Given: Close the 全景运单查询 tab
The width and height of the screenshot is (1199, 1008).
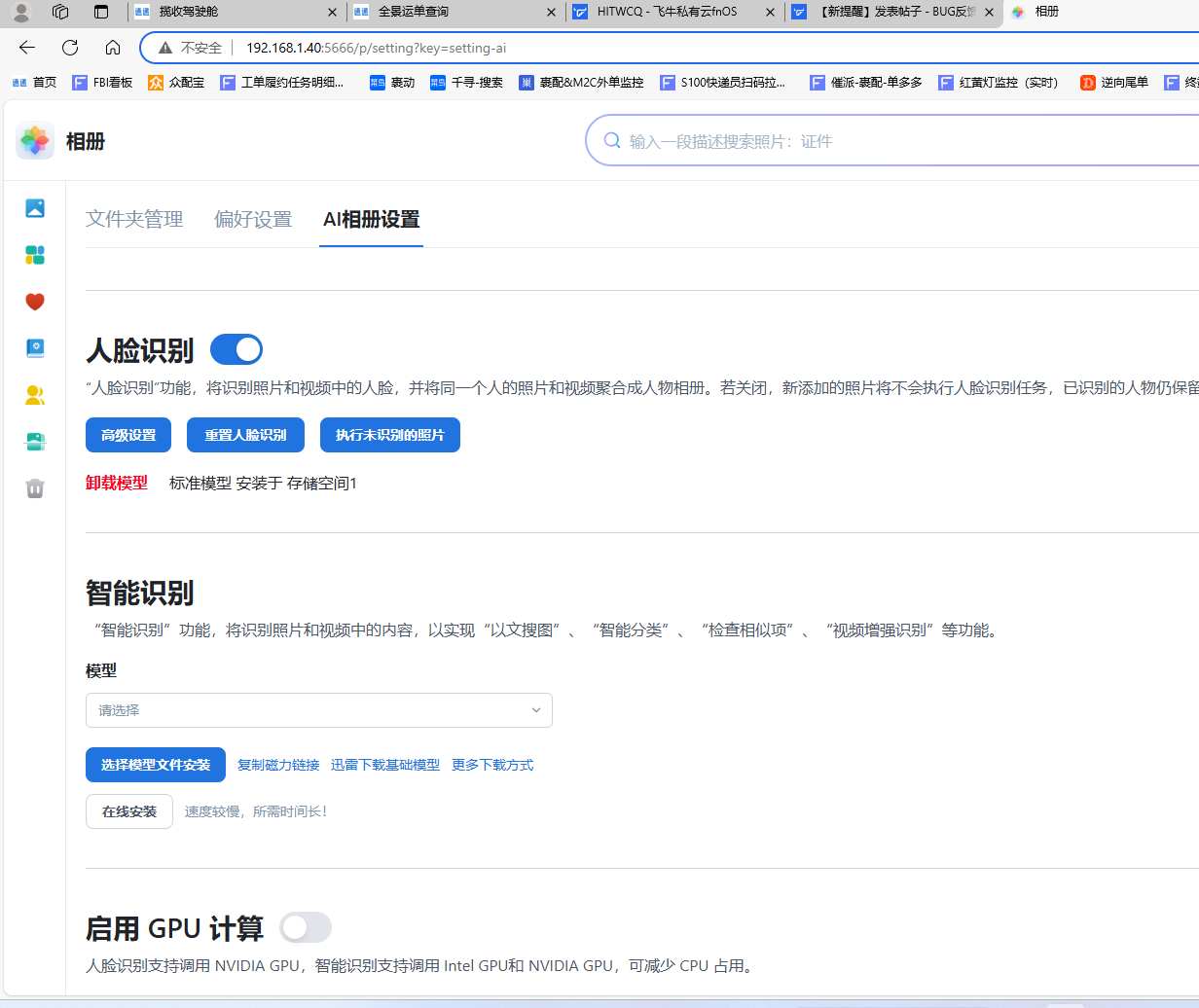Looking at the screenshot, I should tap(552, 13).
